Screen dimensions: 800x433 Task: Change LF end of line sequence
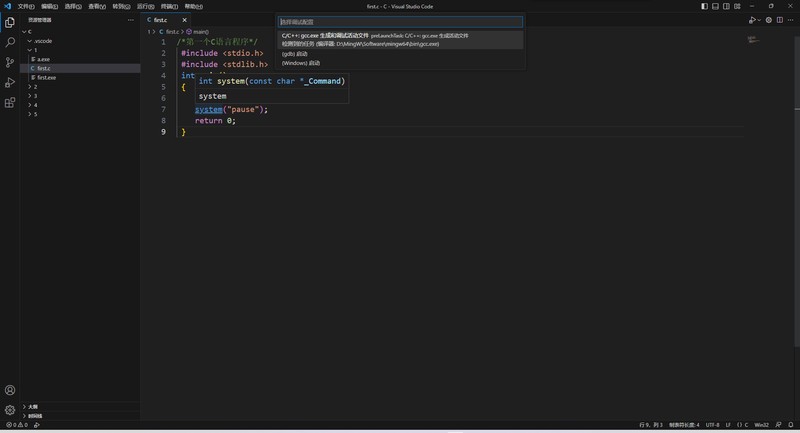pos(728,425)
